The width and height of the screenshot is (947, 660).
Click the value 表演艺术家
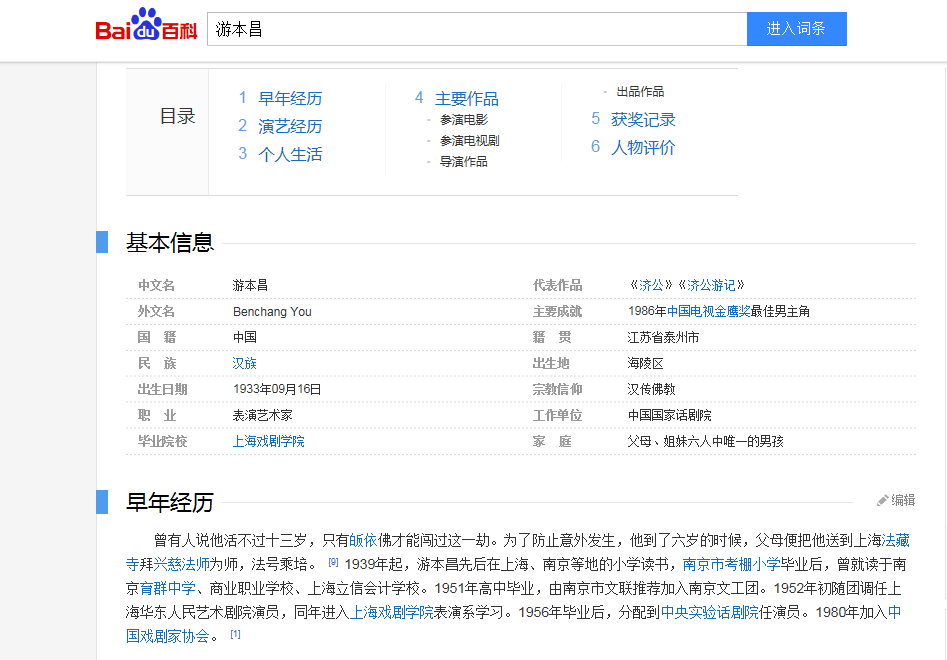[263, 415]
